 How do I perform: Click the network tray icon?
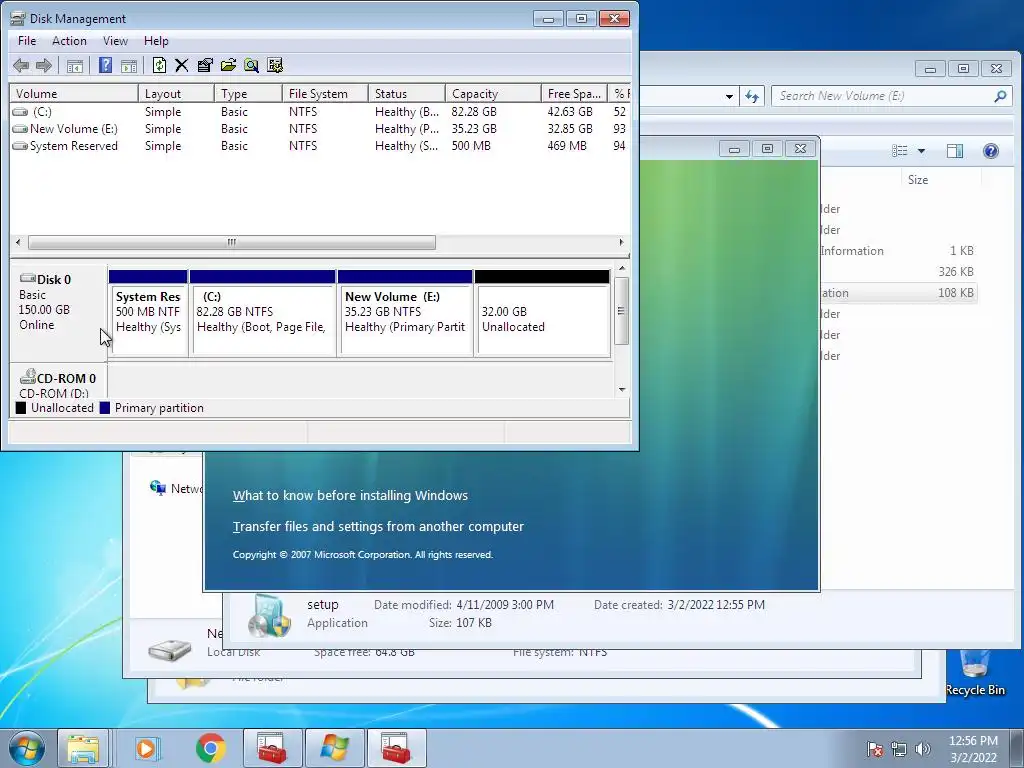[899, 749]
